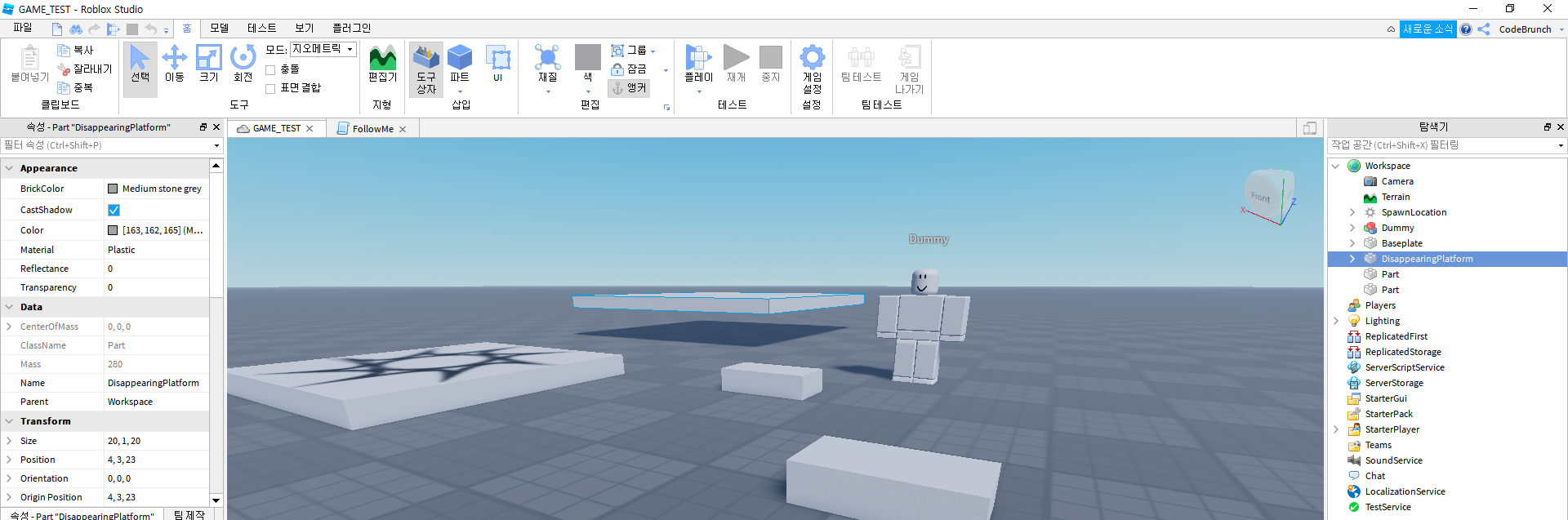
Task: Click the 플레이 play button
Action: tap(698, 65)
